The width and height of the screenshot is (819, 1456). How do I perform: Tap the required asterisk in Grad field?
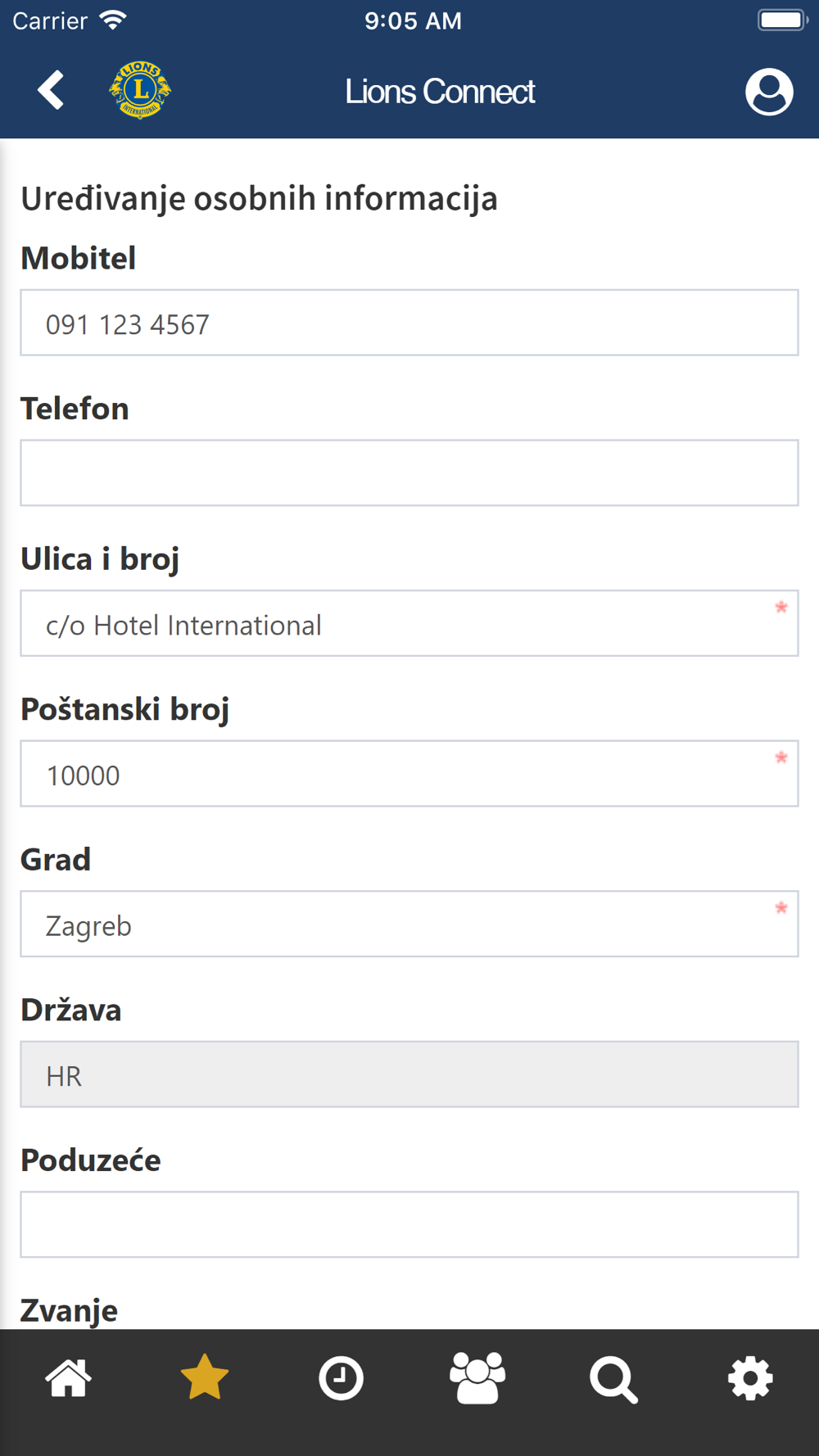(781, 907)
